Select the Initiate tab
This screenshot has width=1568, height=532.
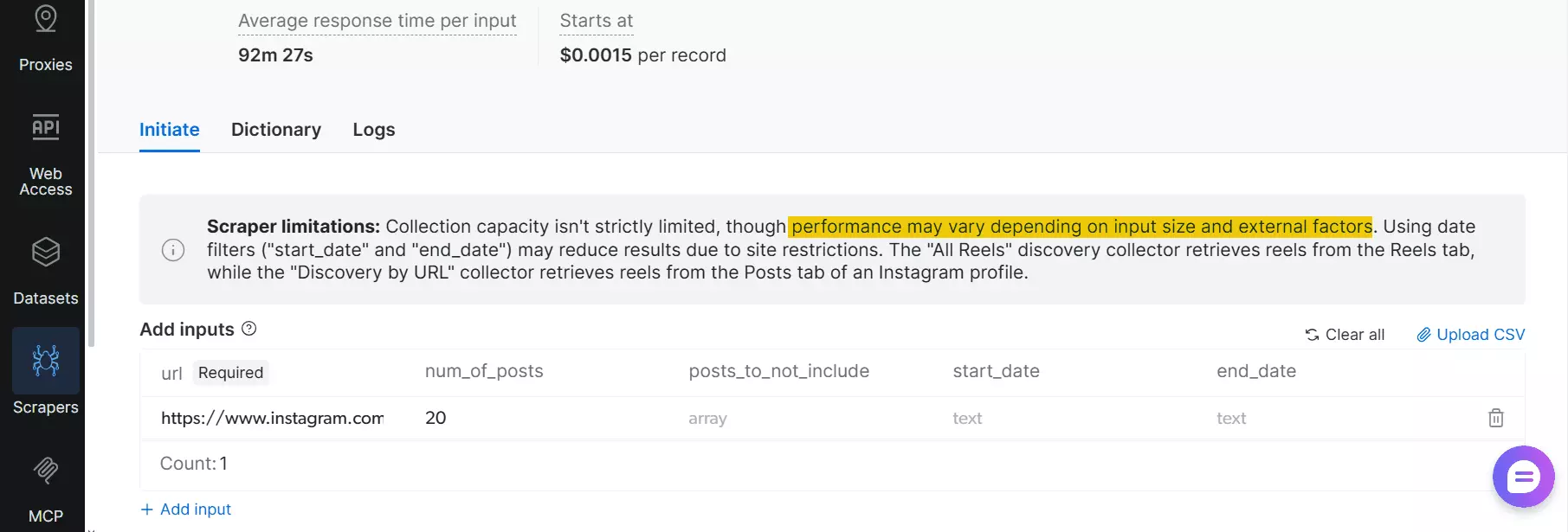(169, 129)
